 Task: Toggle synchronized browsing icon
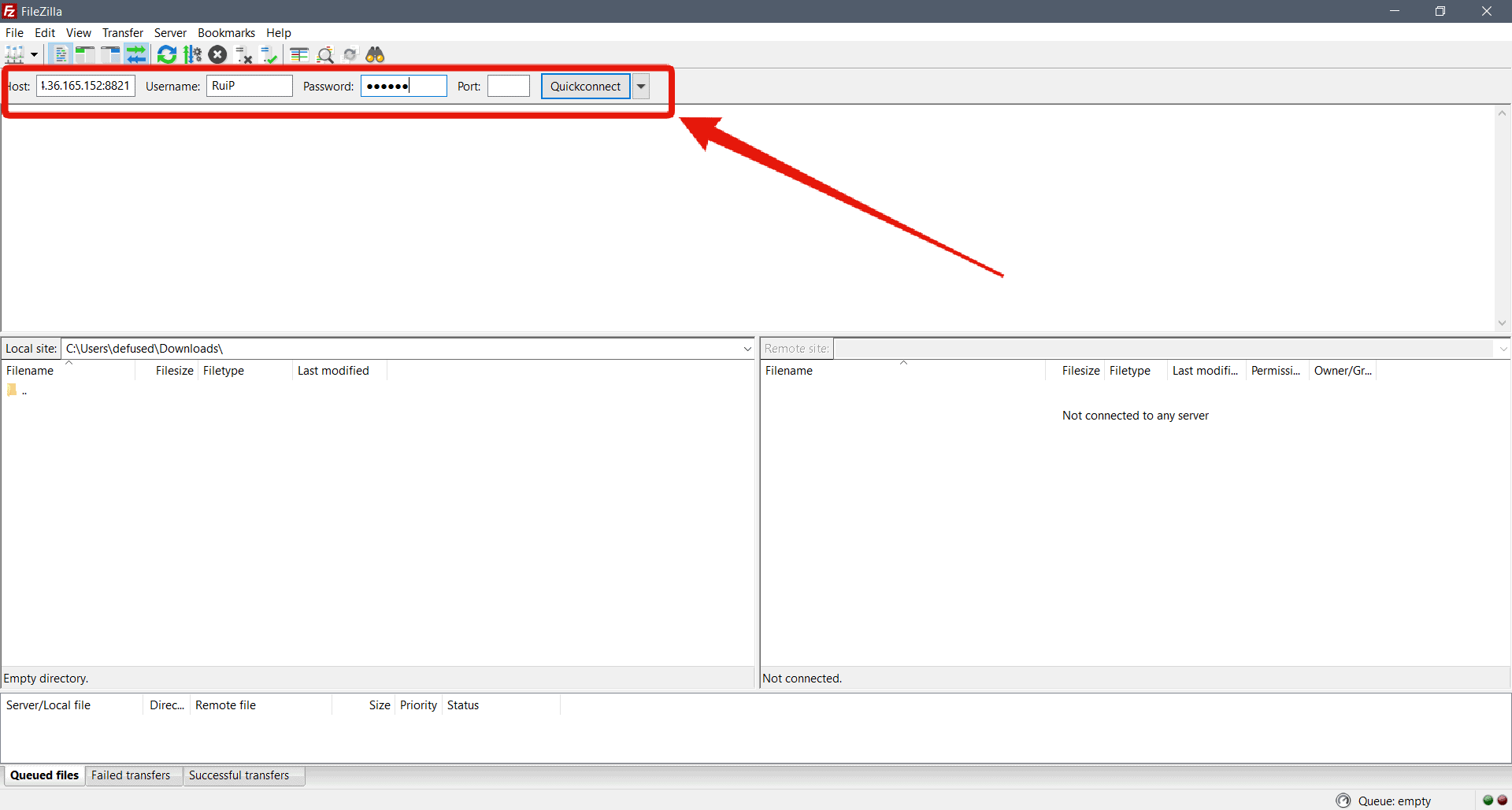click(350, 54)
